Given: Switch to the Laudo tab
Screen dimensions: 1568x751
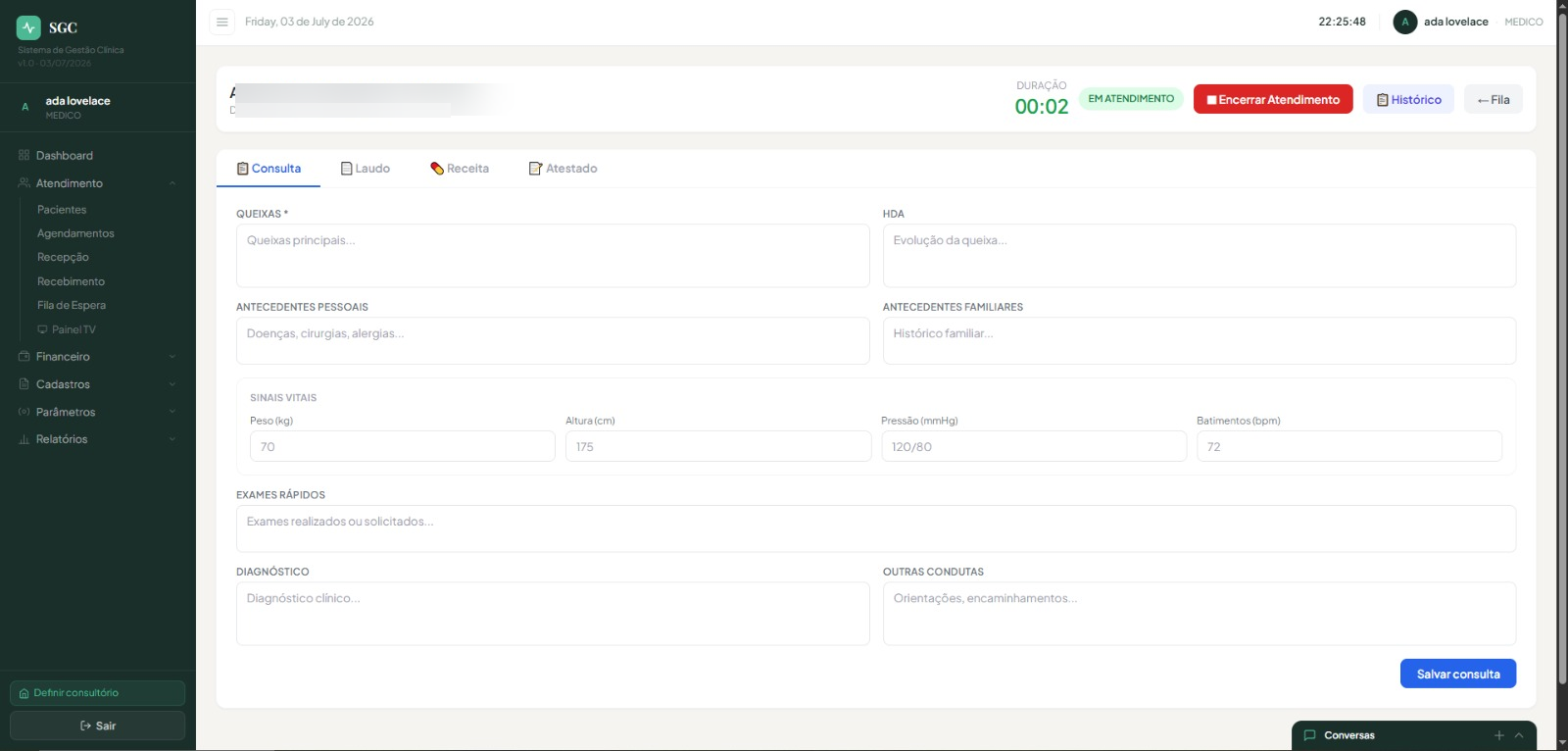Looking at the screenshot, I should tap(365, 169).
